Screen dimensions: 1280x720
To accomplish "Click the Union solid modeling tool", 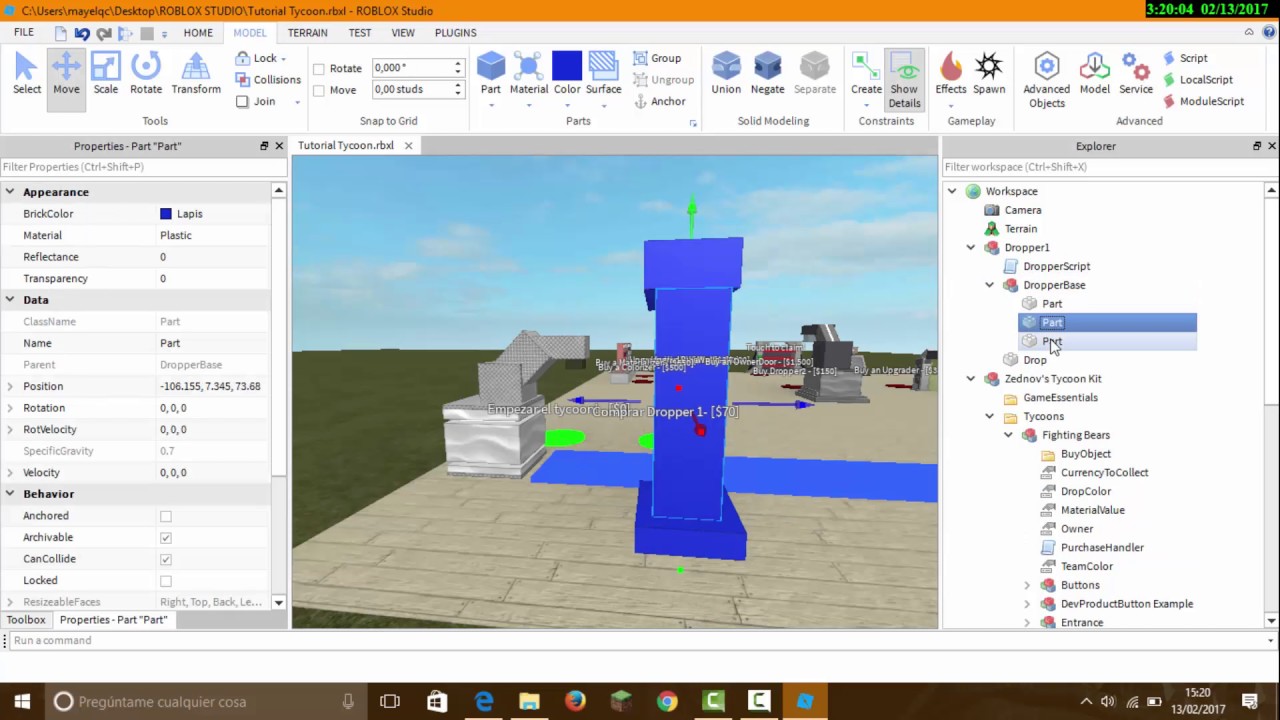I will coord(726,75).
